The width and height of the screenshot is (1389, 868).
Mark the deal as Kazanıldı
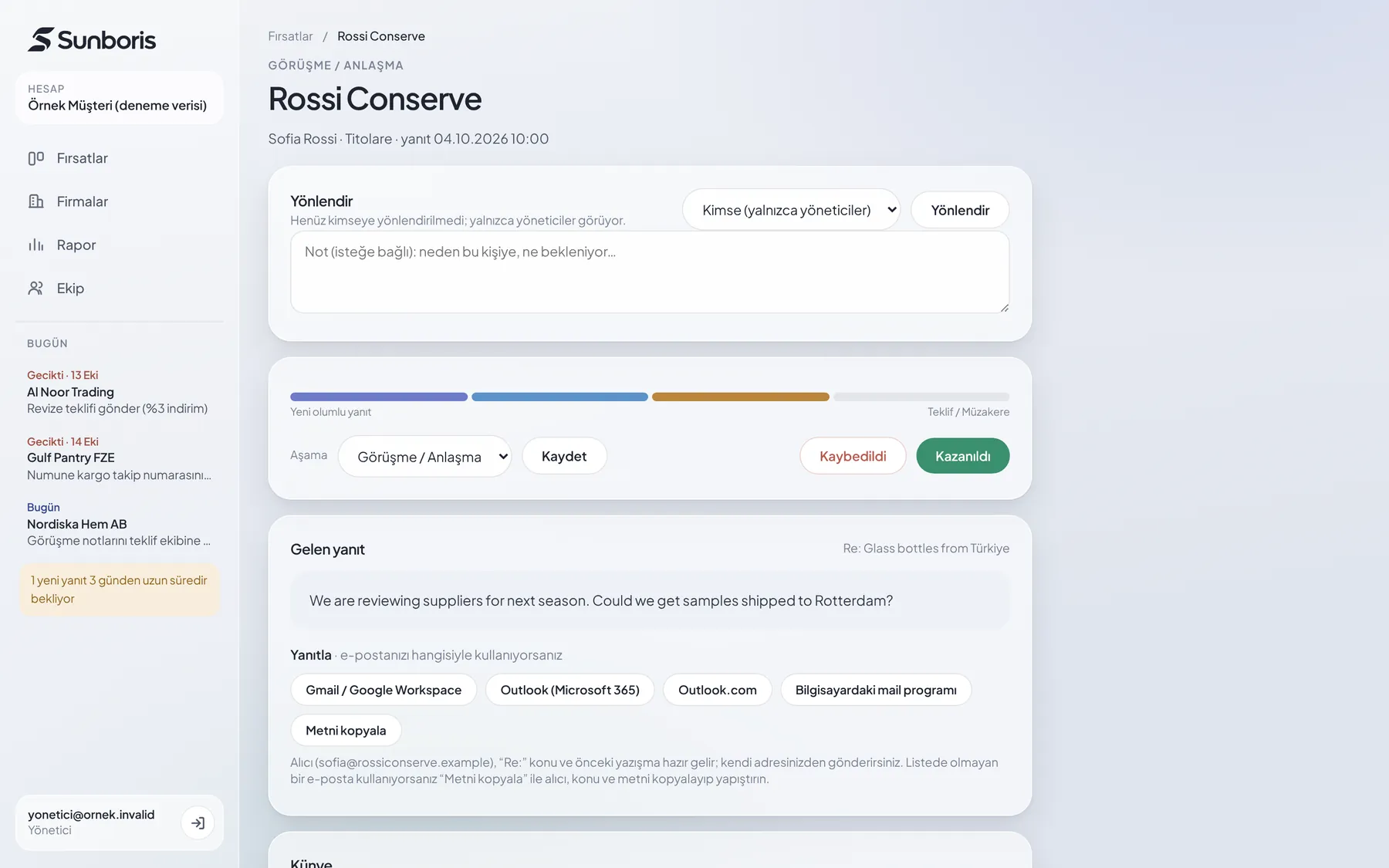pos(962,456)
